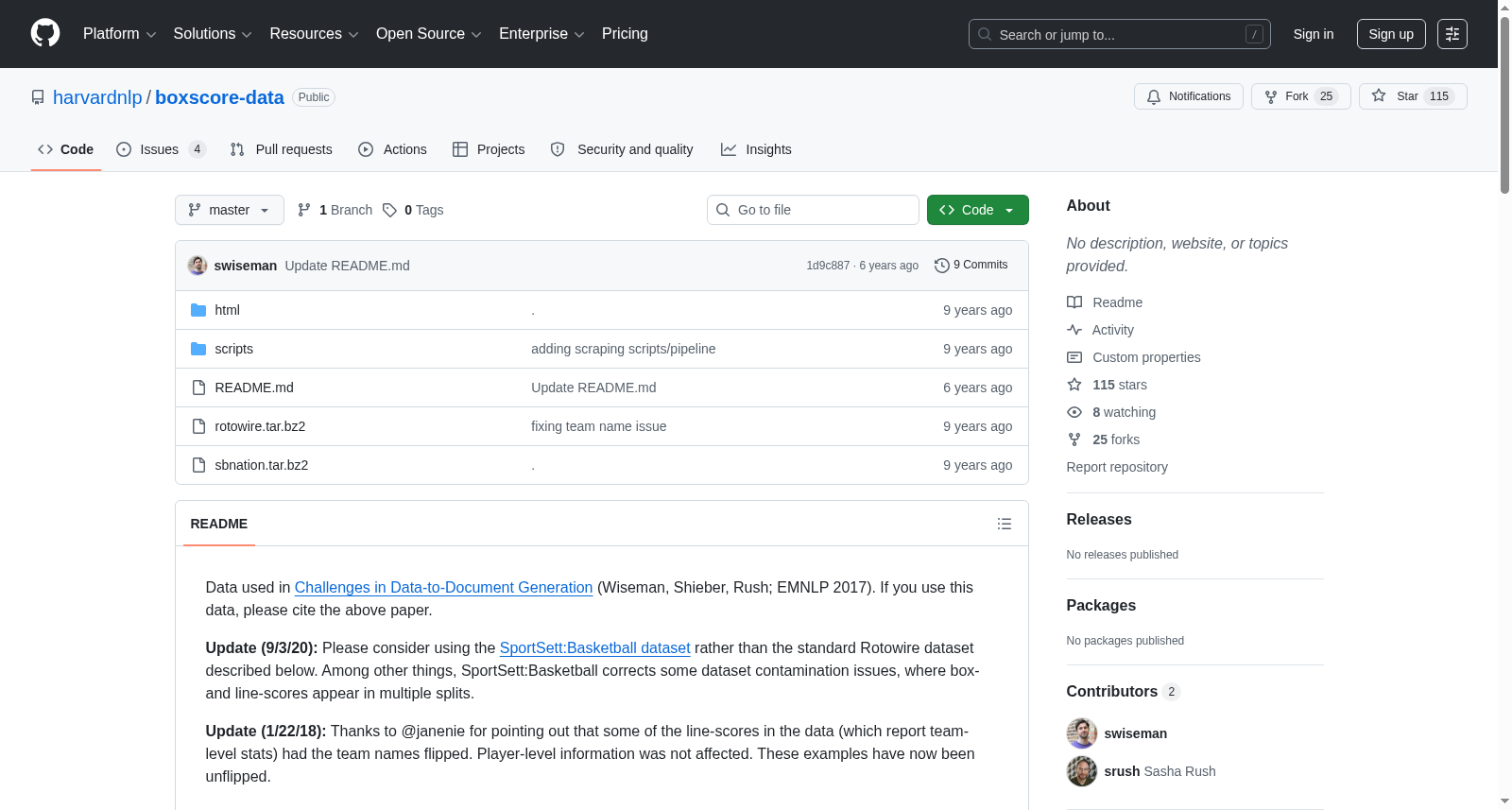Click the commits history clock icon
The height and width of the screenshot is (810, 1512).
click(x=941, y=266)
